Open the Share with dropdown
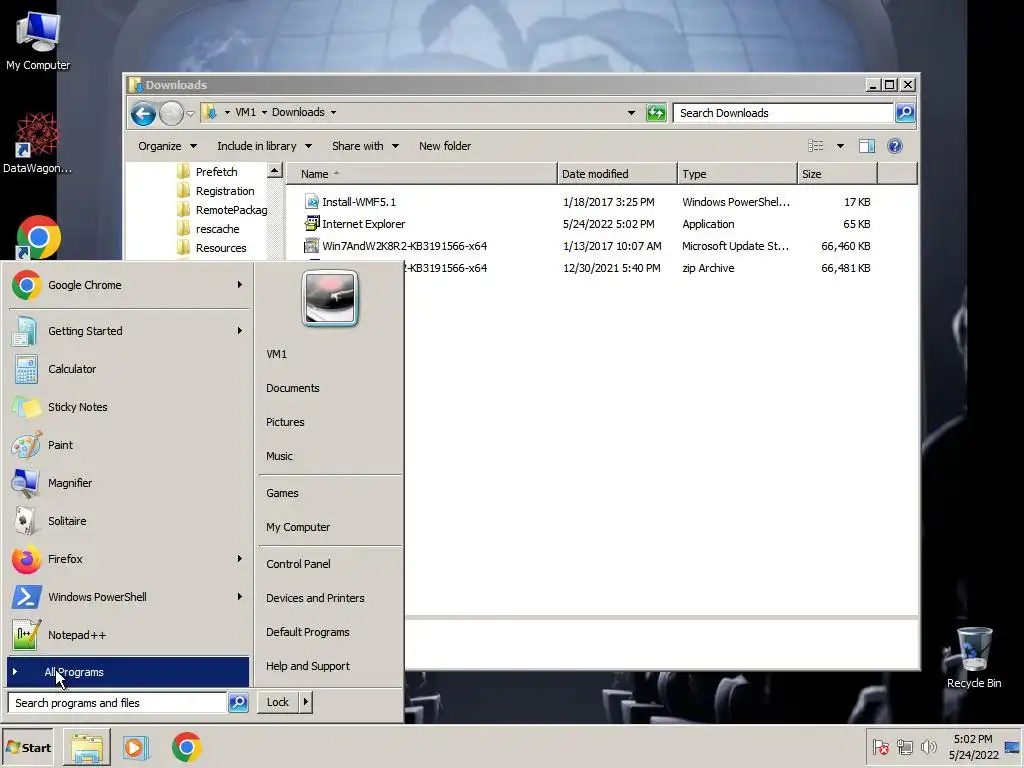 click(365, 146)
